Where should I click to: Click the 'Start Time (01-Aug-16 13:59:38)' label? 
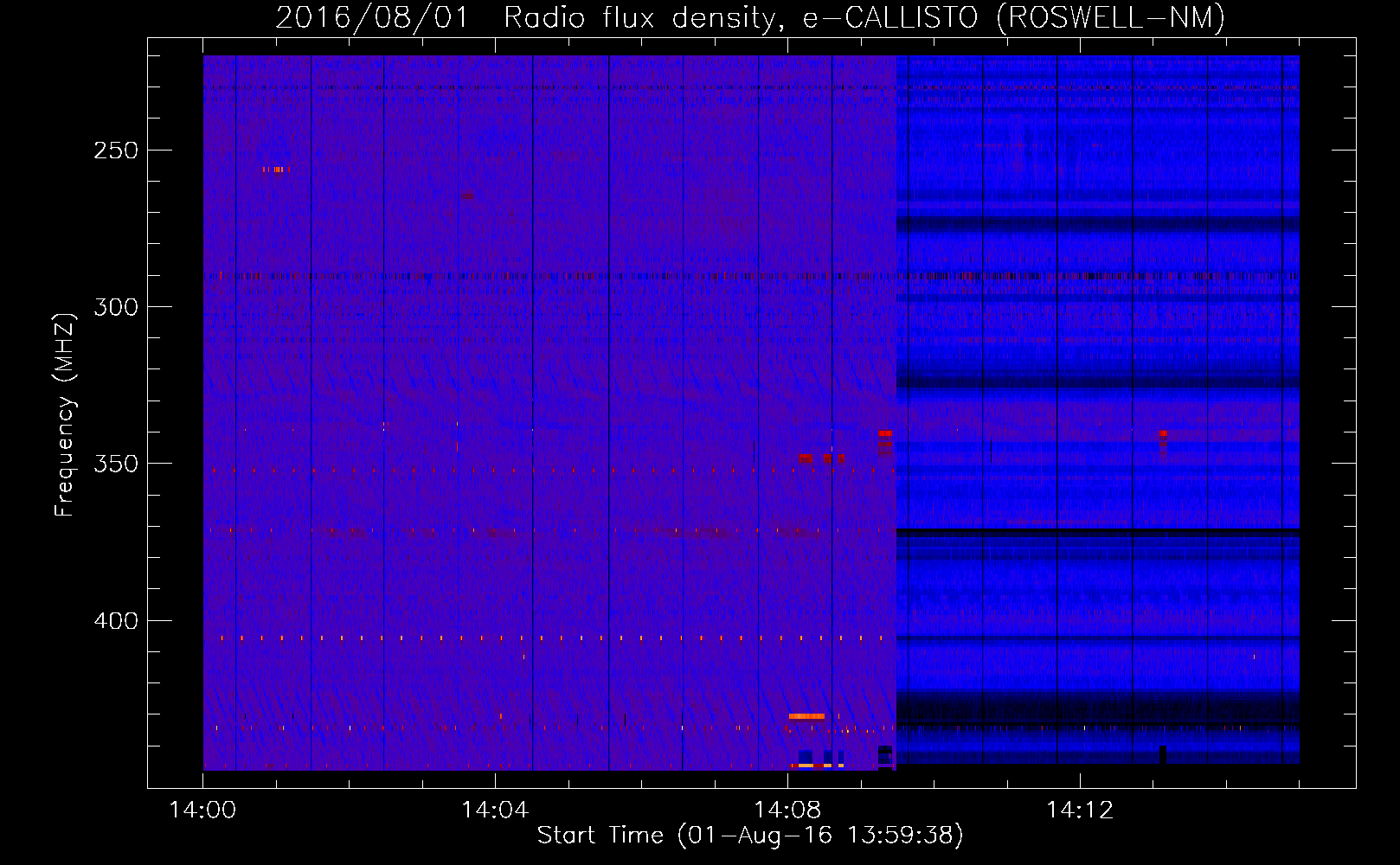click(750, 836)
